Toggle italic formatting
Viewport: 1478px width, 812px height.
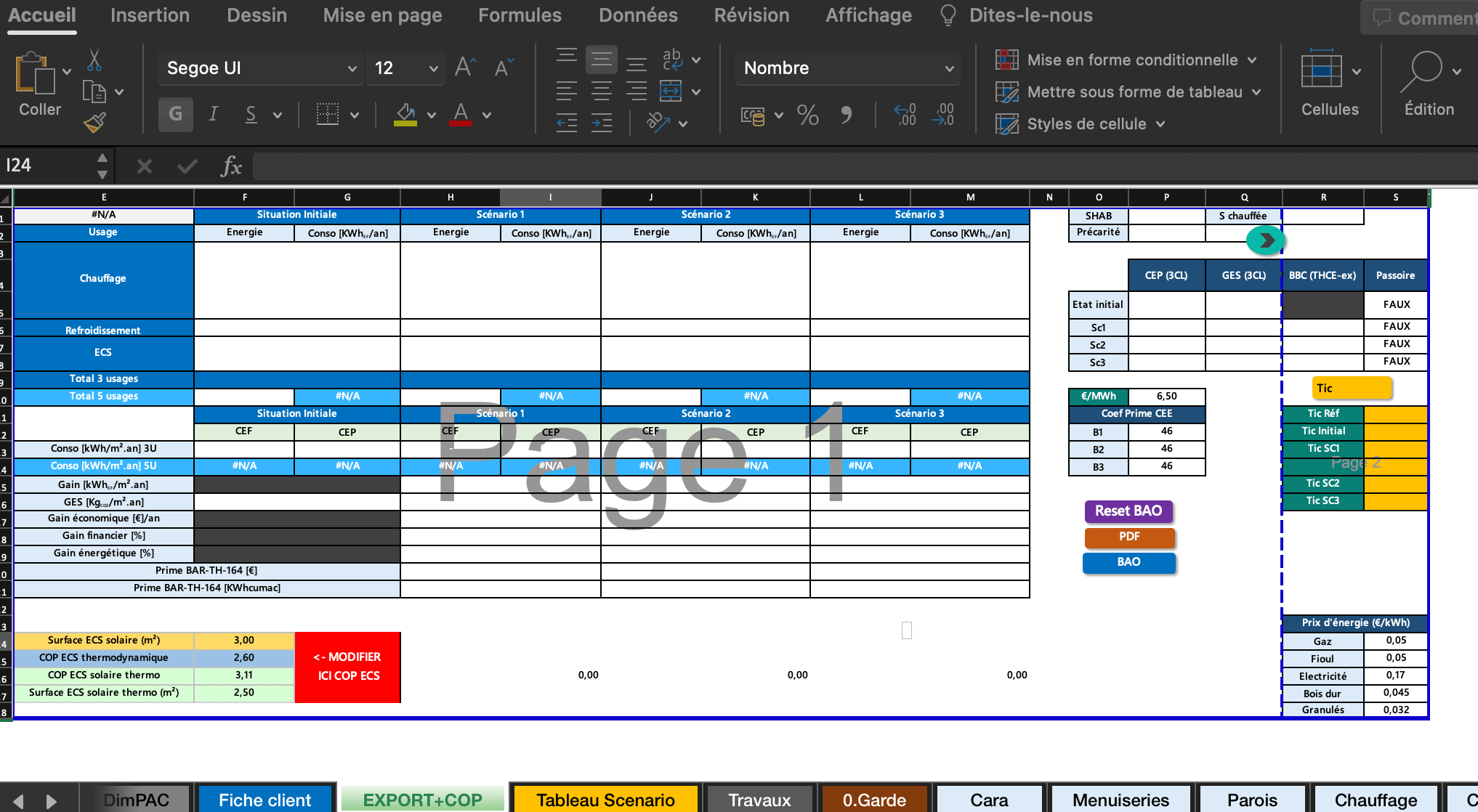[213, 114]
